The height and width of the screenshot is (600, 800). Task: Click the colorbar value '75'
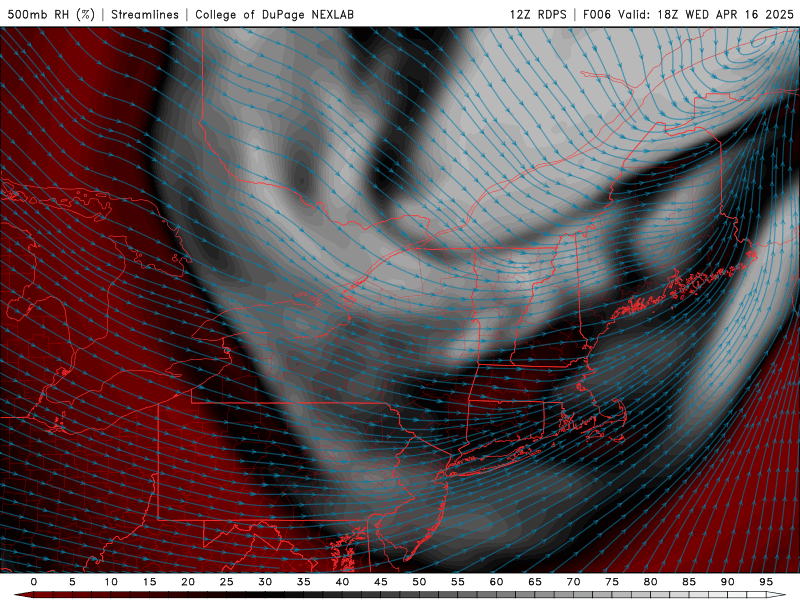pos(612,582)
